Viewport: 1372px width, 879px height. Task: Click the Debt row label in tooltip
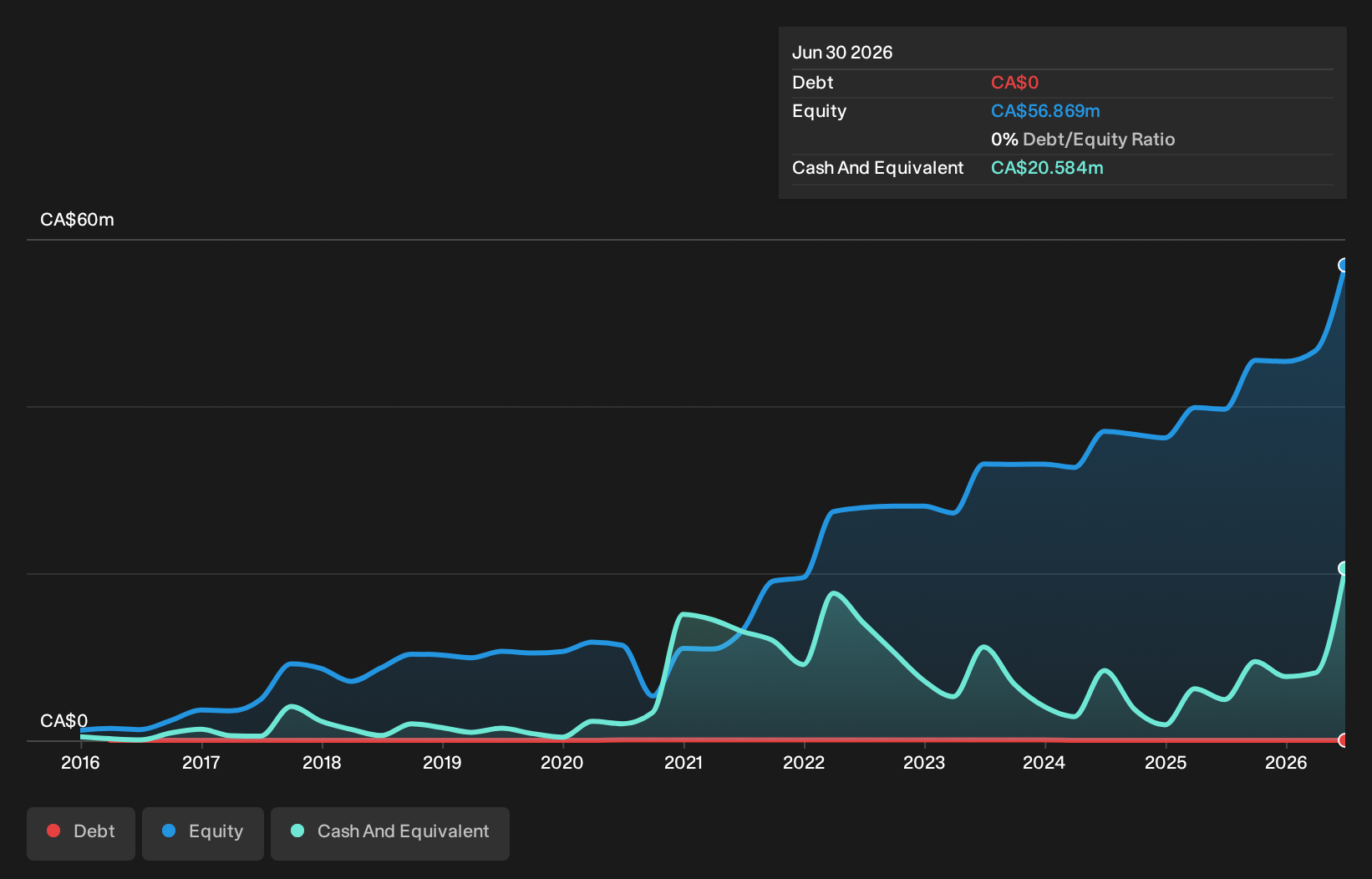click(813, 83)
